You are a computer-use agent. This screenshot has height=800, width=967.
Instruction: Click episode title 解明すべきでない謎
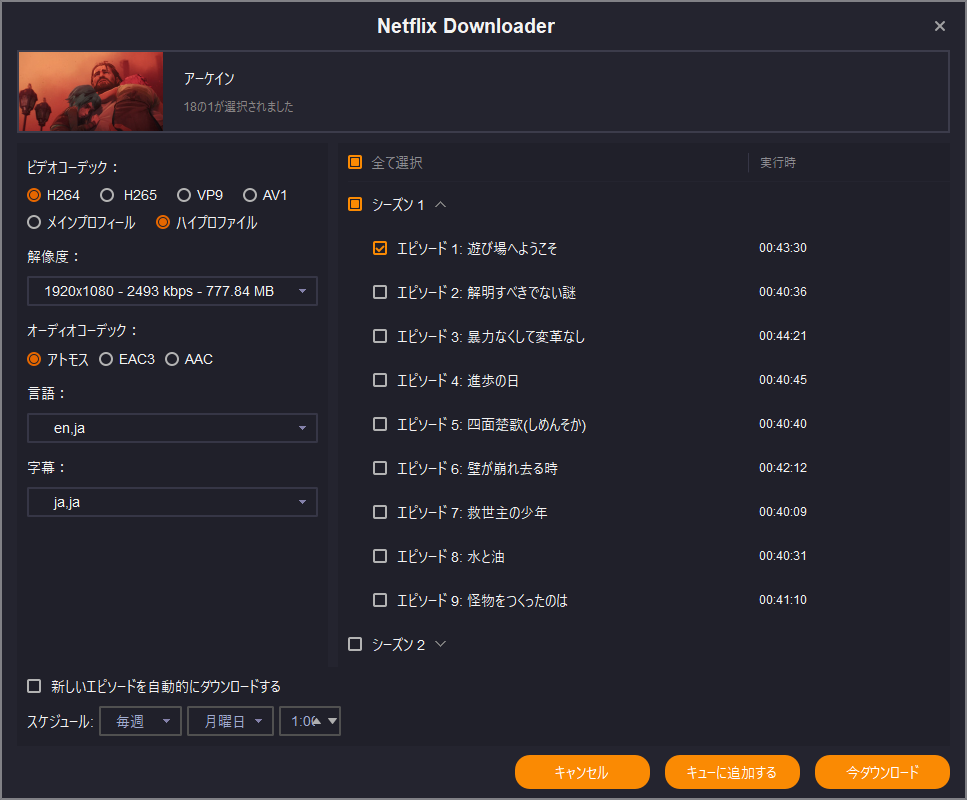tap(522, 292)
